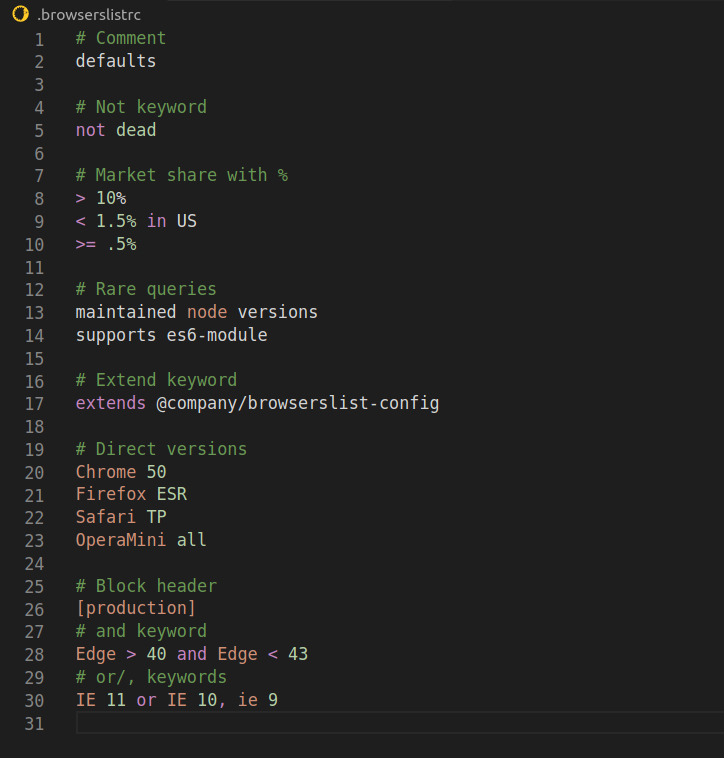Place cursor on 'supports es6-module' text
This screenshot has width=724, height=758.
(172, 335)
